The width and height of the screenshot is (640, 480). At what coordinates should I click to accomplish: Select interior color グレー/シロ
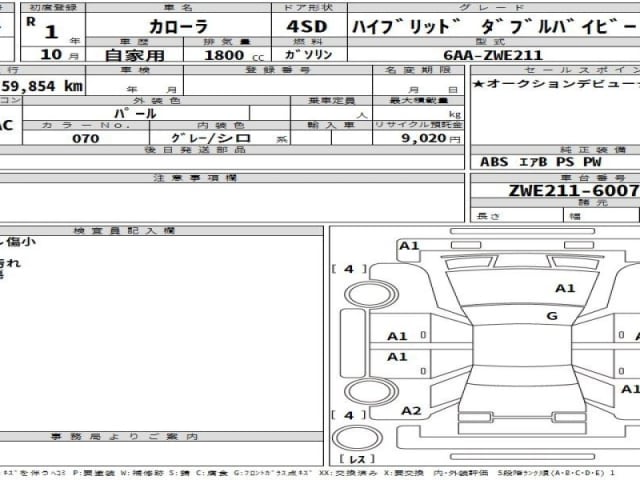(211, 138)
